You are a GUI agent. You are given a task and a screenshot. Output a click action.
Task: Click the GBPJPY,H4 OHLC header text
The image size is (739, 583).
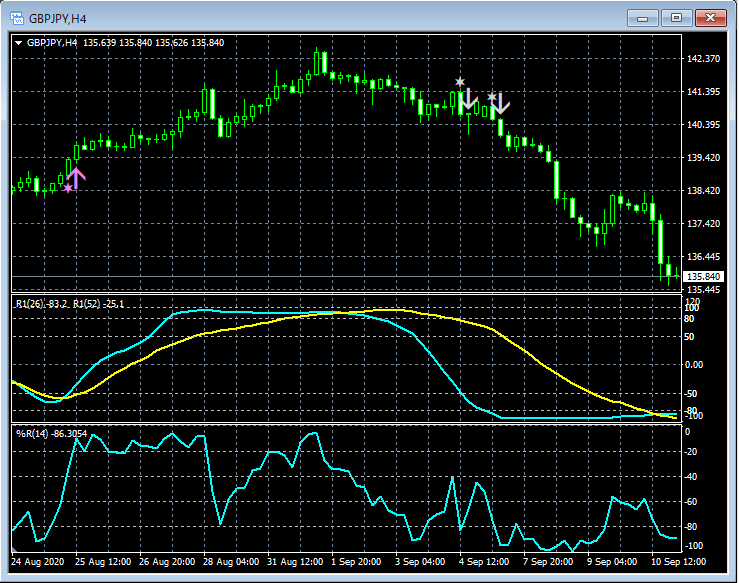pyautogui.click(x=125, y=43)
